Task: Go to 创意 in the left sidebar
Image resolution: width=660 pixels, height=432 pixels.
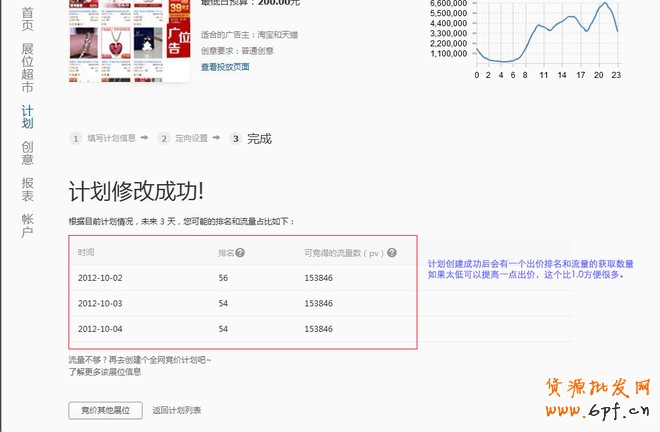Action: (27, 152)
